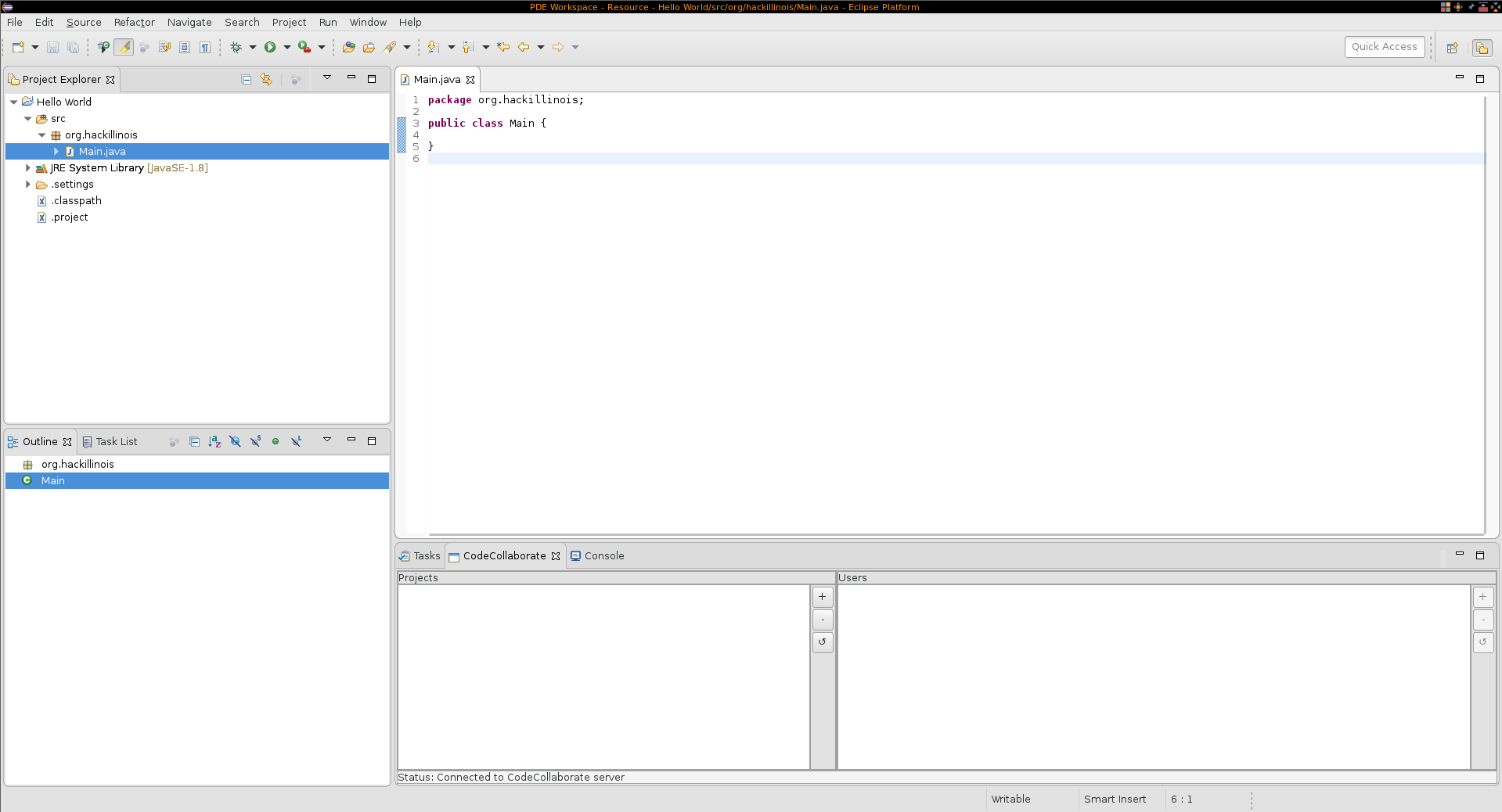Screen dimensions: 1502x812
Task: Add a user in the Users panel
Action: tap(1483, 597)
